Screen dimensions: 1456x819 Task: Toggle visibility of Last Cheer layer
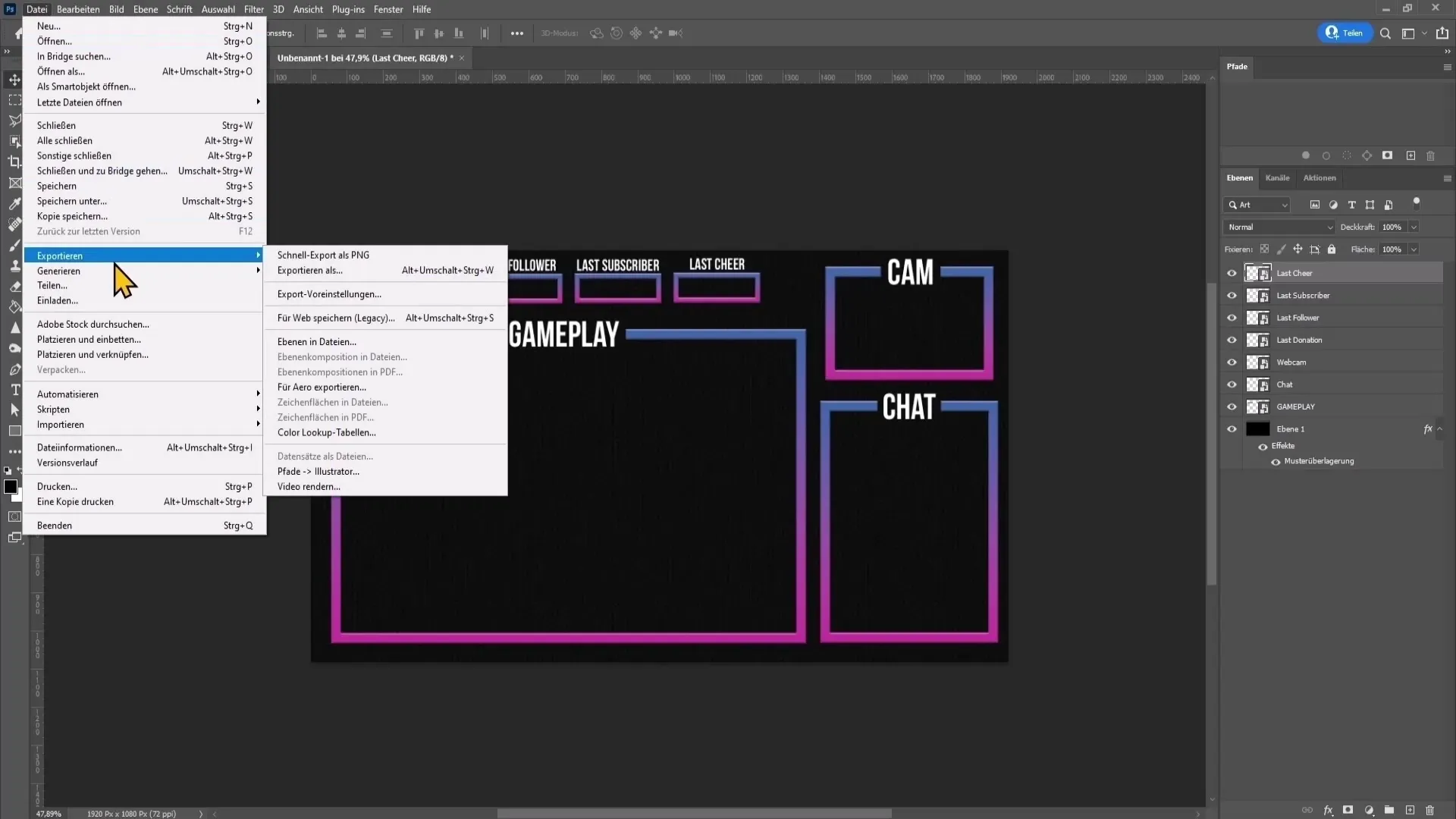point(1232,273)
